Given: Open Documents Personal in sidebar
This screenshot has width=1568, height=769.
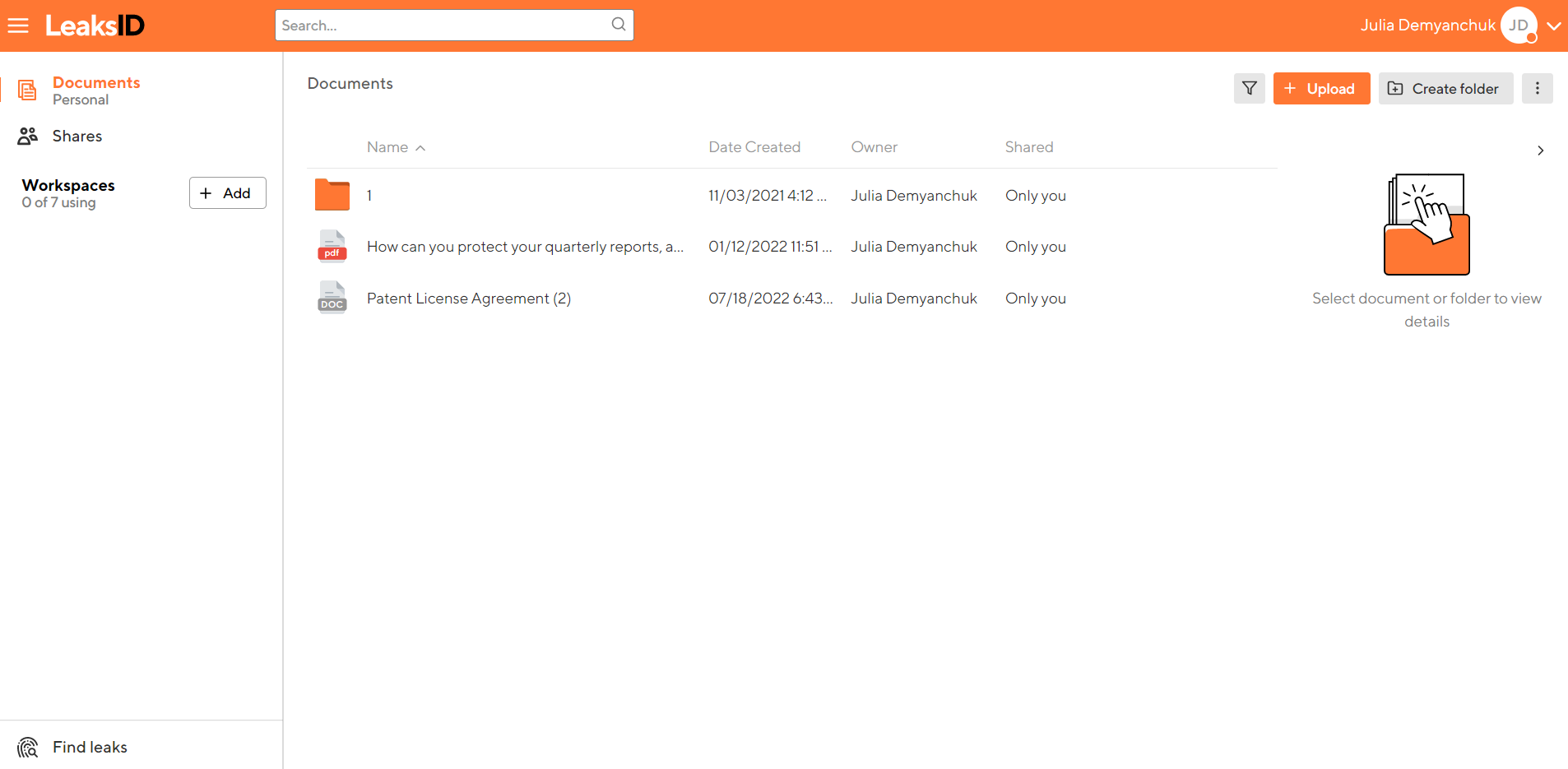Looking at the screenshot, I should tap(96, 90).
